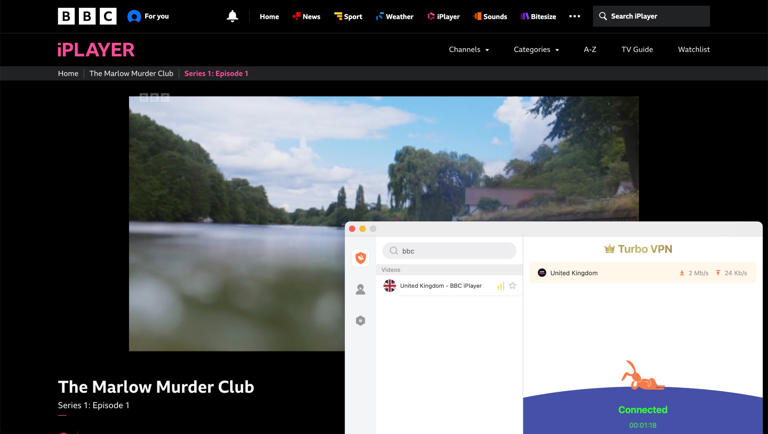Click the United Kingdom connection status bar
This screenshot has height=434, width=768.
pyautogui.click(x=642, y=273)
